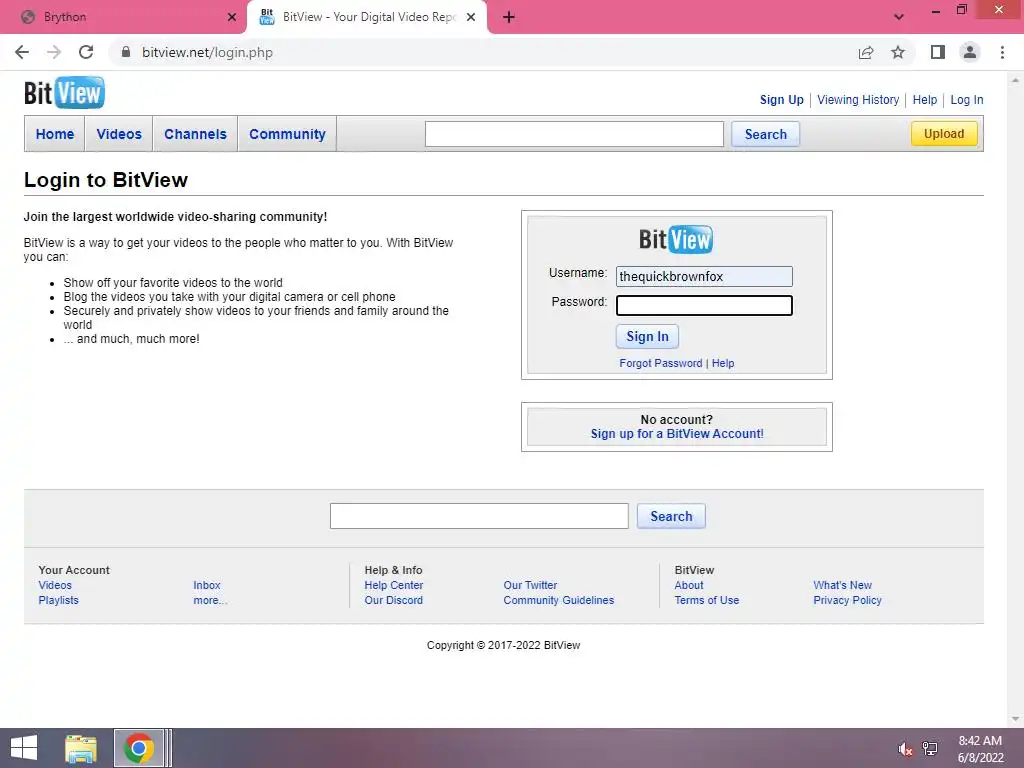Open the Chrome profile avatar
The image size is (1024, 768).
coord(970,52)
